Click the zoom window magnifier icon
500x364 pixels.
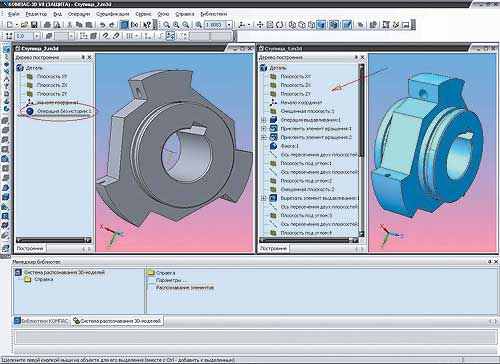tap(166, 25)
